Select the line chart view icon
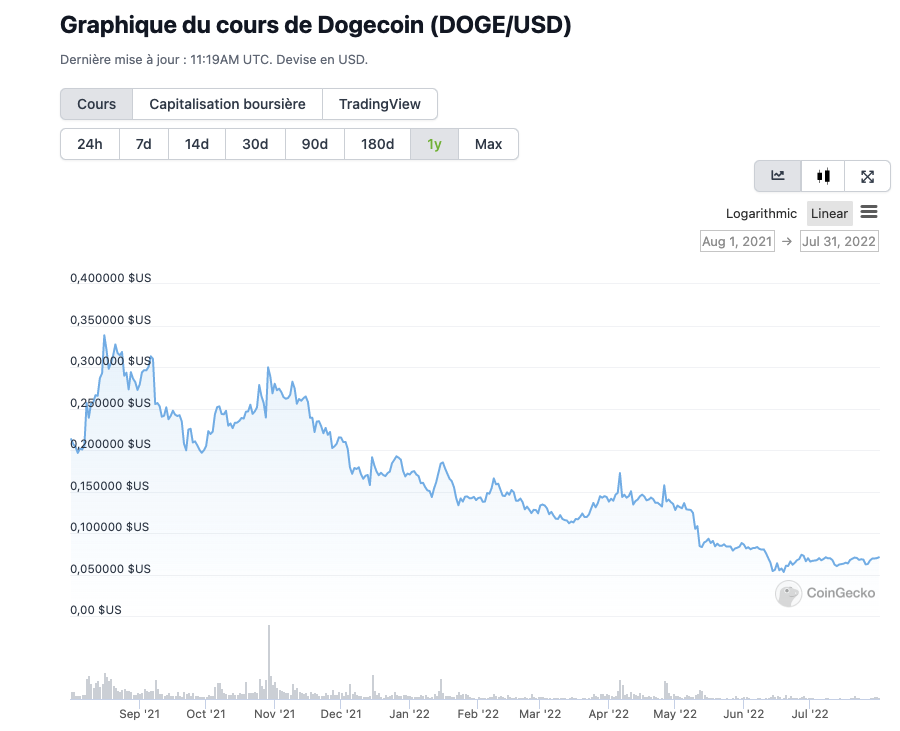This screenshot has height=731, width=900. coord(777,176)
